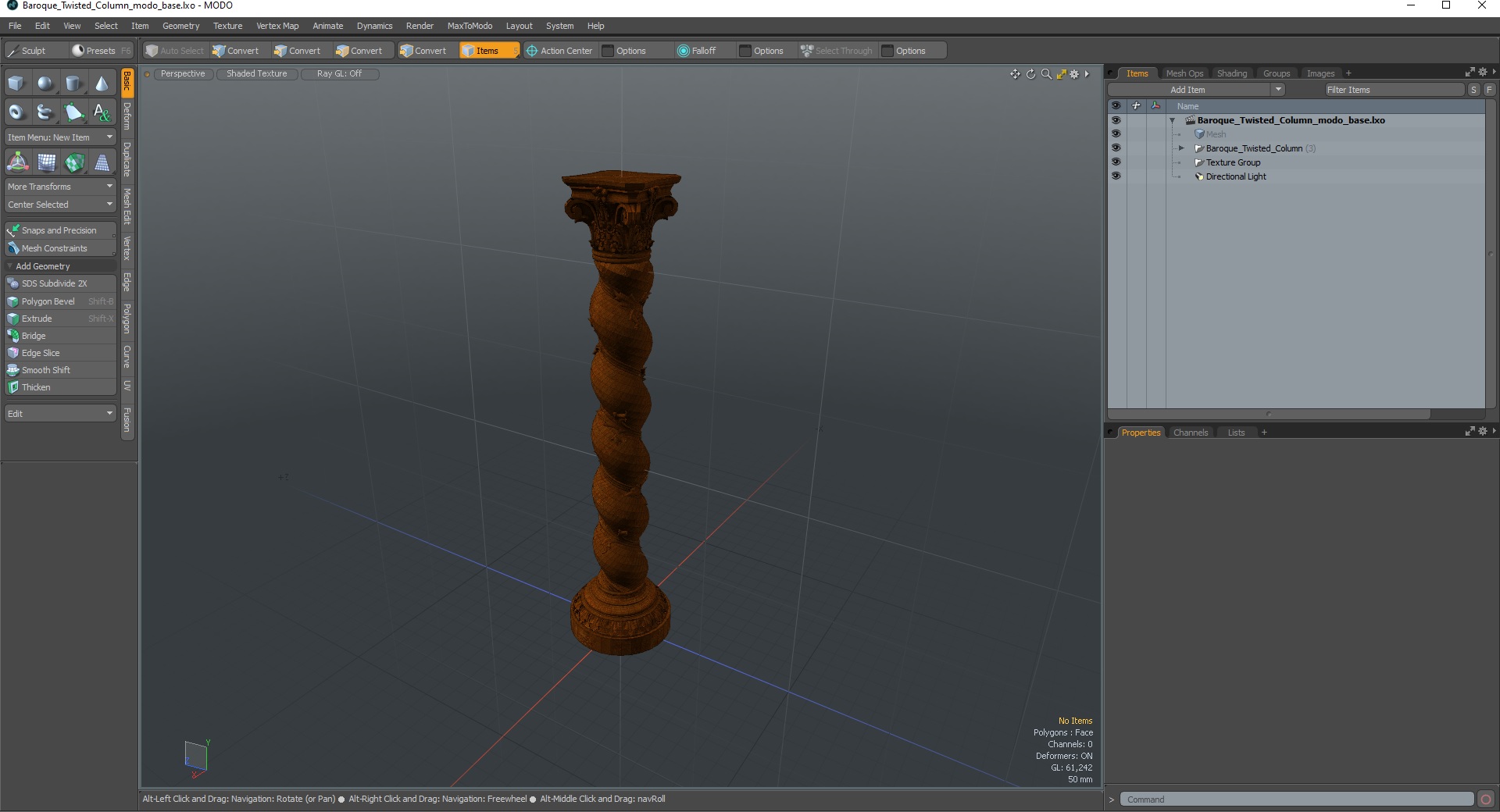Click the Bridge button
1500x812 pixels.
tap(60, 336)
